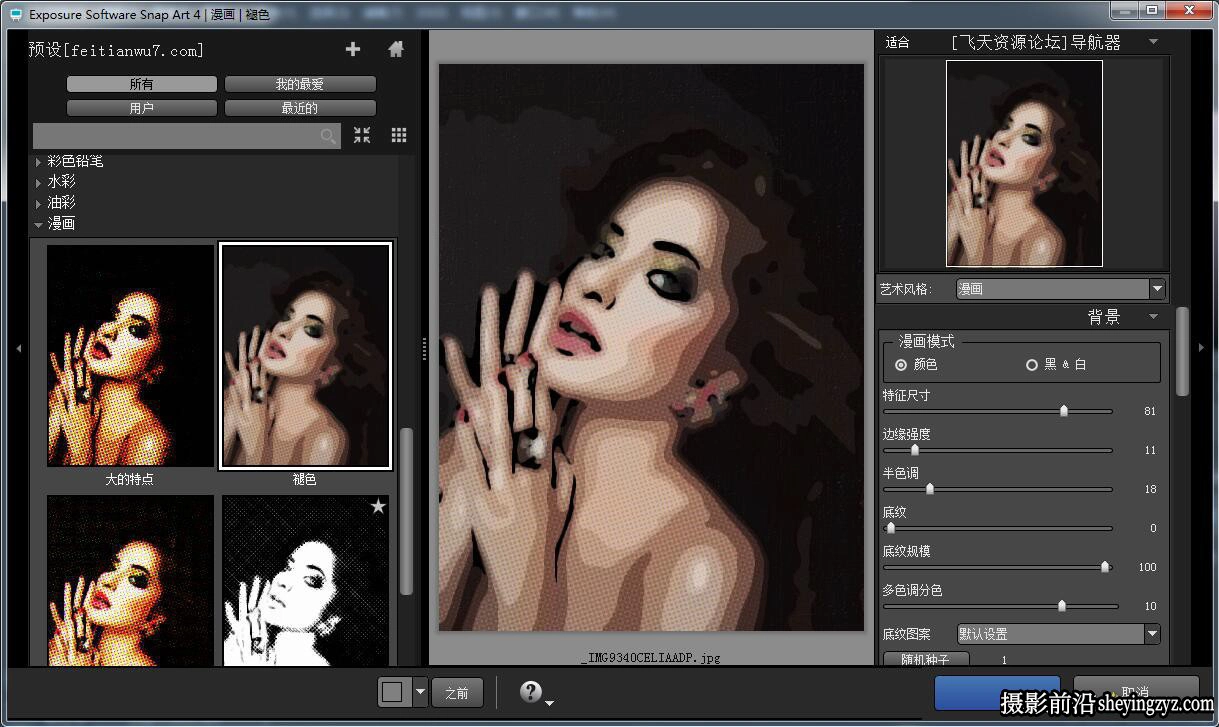Viewport: 1219px width, 727px height.
Task: Show the 用户 presets tab
Action: point(142,108)
